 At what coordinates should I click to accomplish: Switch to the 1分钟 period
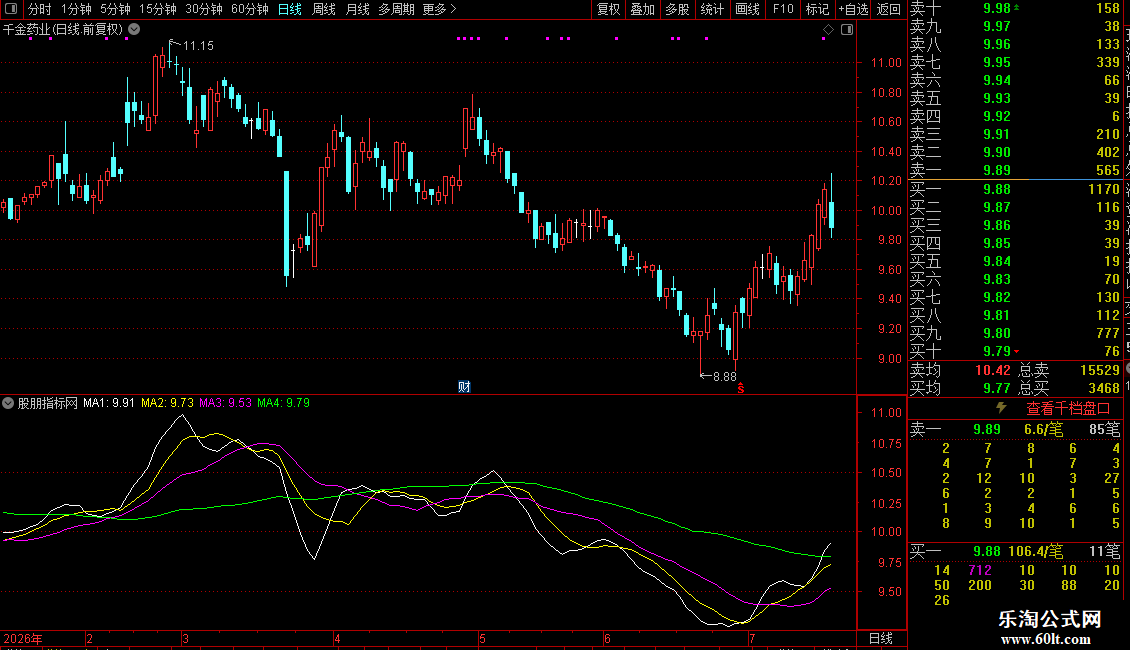[76, 9]
